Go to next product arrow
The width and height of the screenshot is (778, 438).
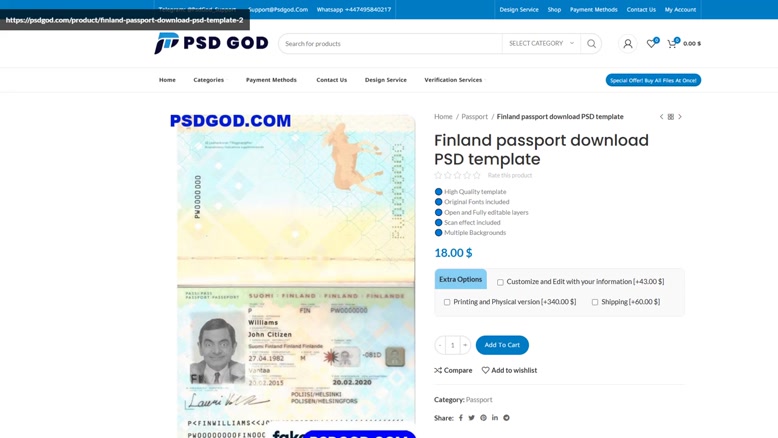tap(680, 117)
